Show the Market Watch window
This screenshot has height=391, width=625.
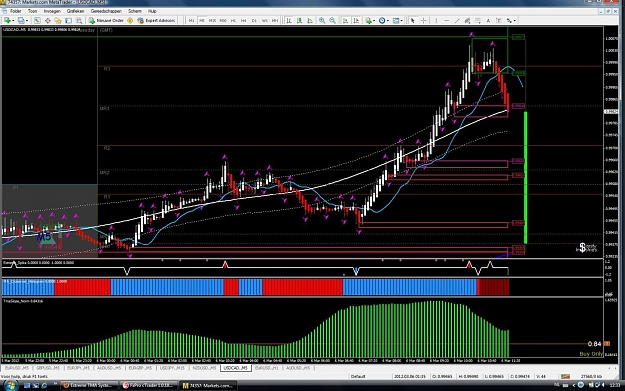pyautogui.click(x=37, y=20)
